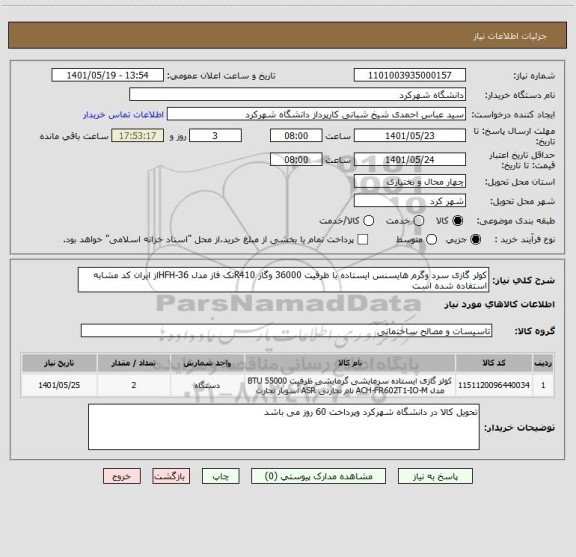The image size is (576, 557).
Task: Click the گروه کالا field
Action: click(286, 331)
